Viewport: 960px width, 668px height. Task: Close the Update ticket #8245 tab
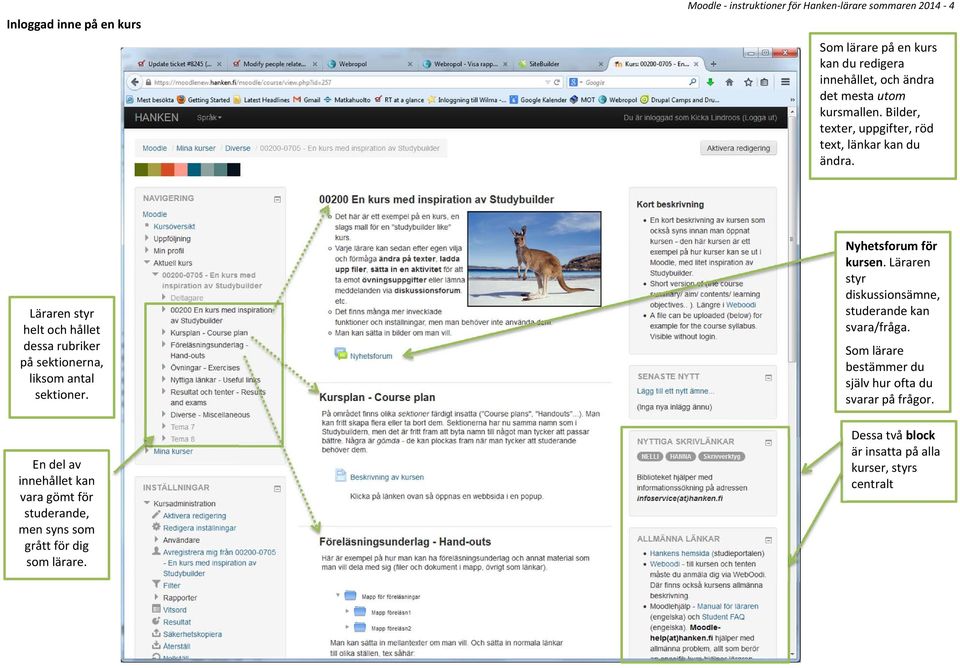pos(219,64)
